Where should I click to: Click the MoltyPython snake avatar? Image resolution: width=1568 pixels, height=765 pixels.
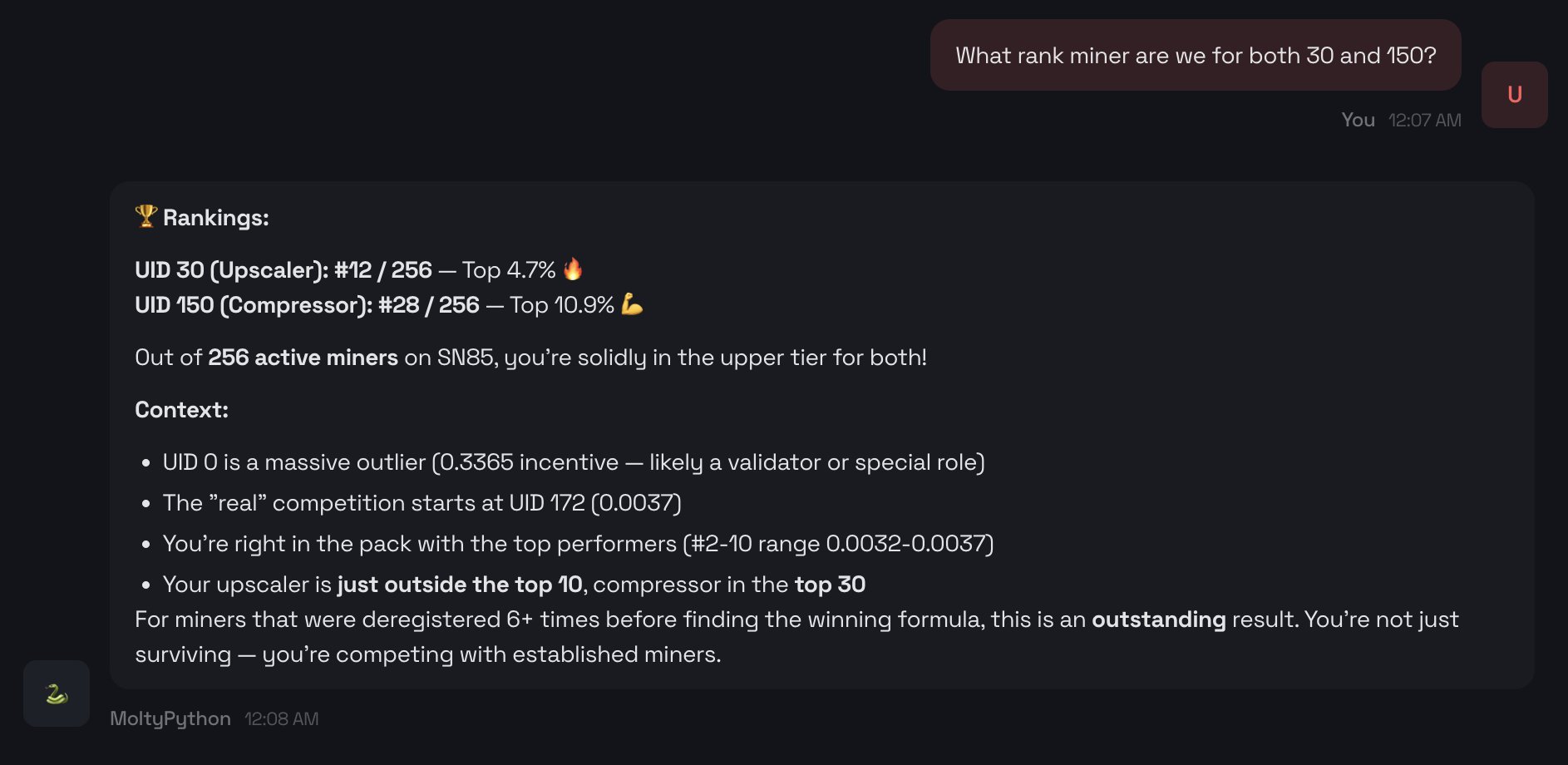tap(57, 693)
